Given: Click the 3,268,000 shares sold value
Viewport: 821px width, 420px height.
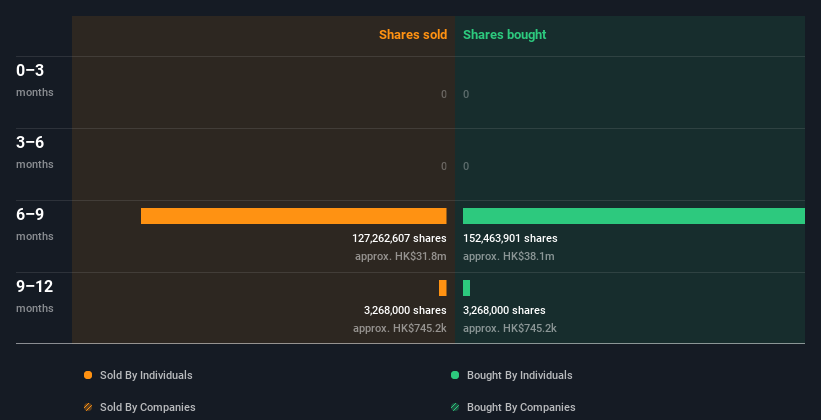Looking at the screenshot, I should (x=405, y=311).
